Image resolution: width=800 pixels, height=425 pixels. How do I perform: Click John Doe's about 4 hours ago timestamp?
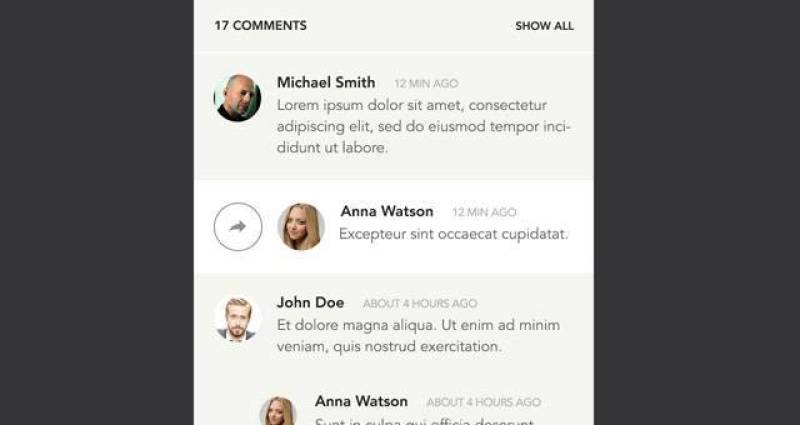420,304
